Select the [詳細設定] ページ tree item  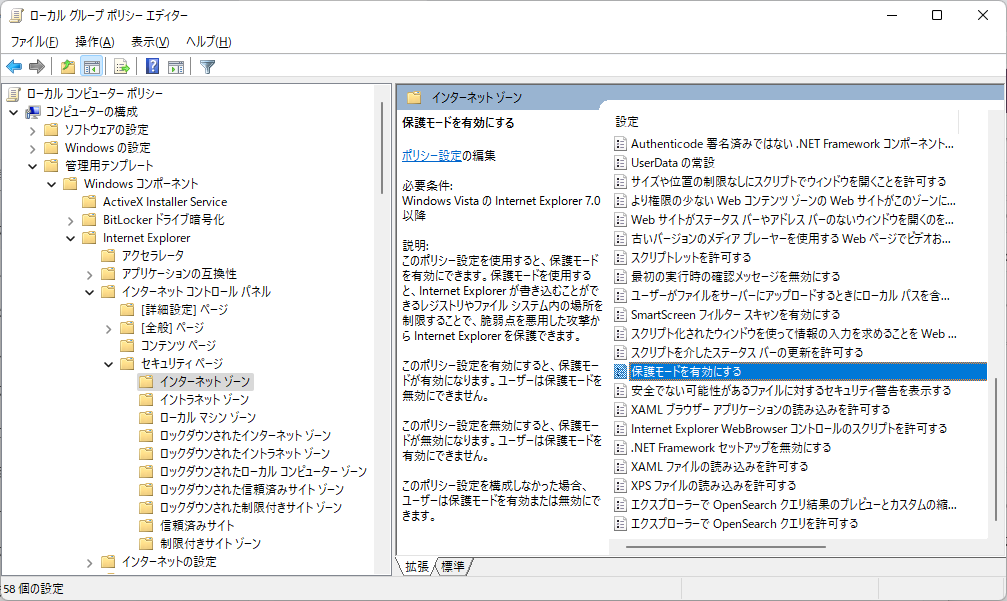(184, 309)
